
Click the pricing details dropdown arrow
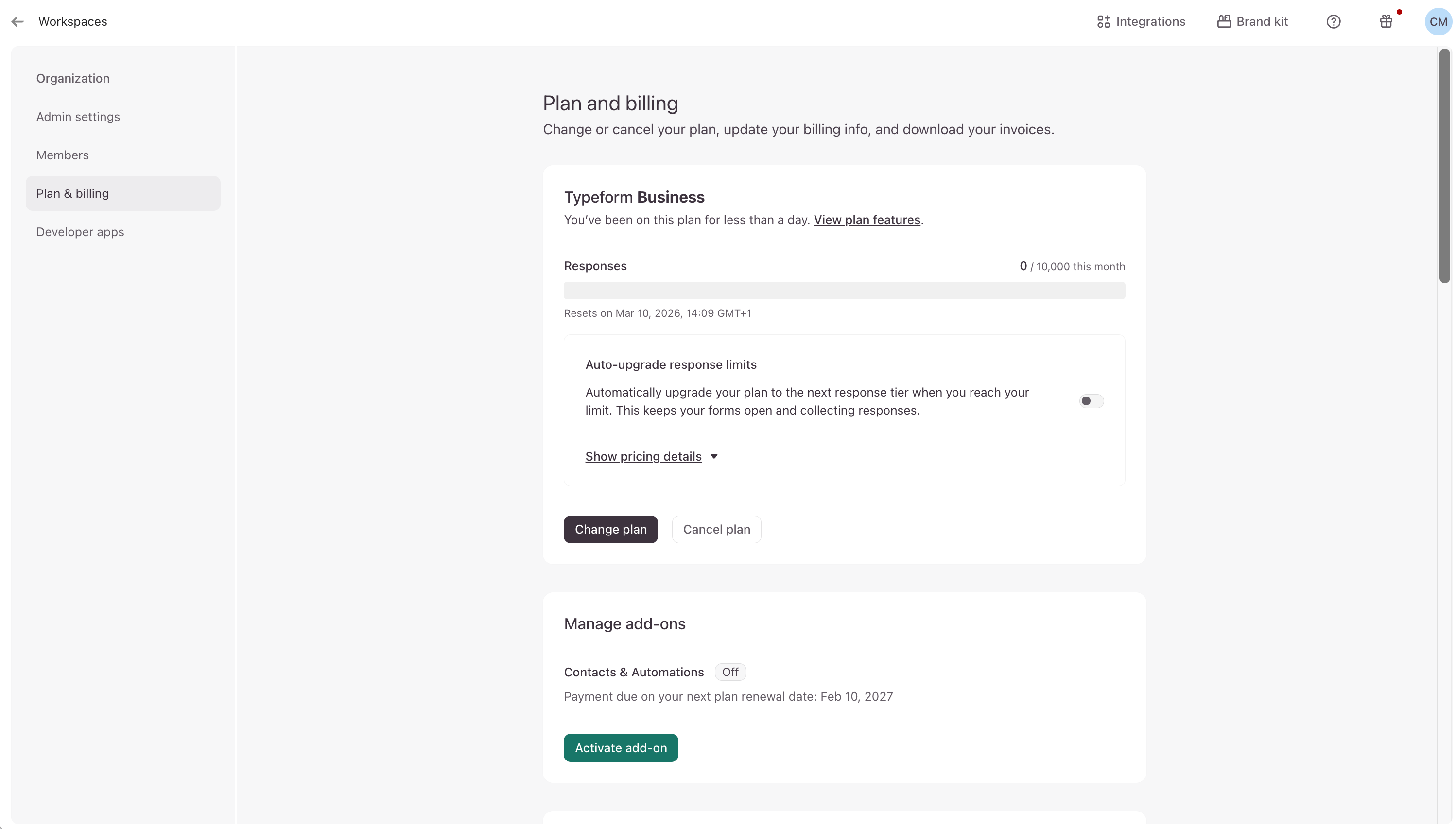point(713,456)
